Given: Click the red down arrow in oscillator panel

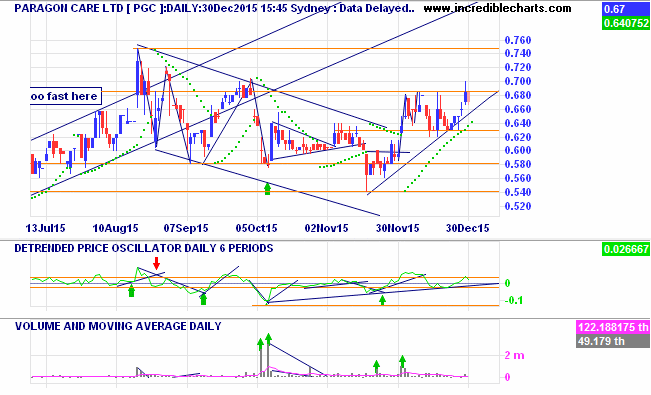Looking at the screenshot, I should click(x=156, y=263).
